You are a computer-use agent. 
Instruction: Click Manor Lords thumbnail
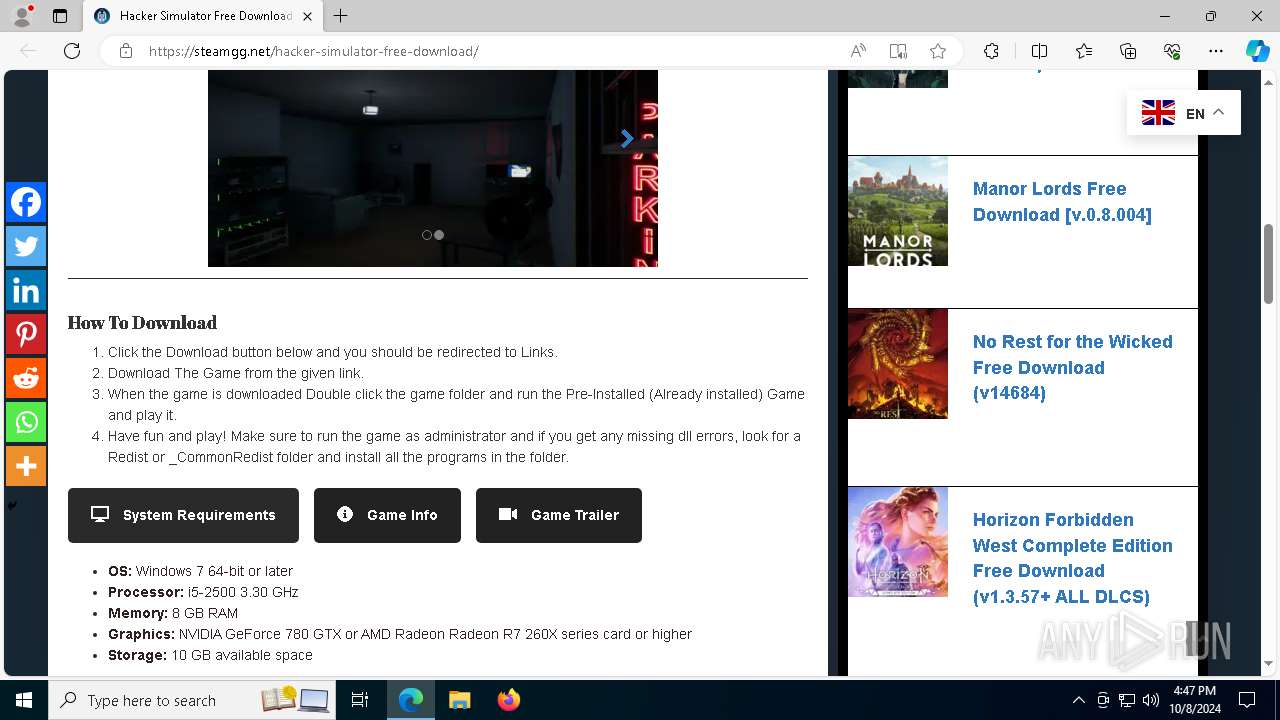(x=898, y=211)
